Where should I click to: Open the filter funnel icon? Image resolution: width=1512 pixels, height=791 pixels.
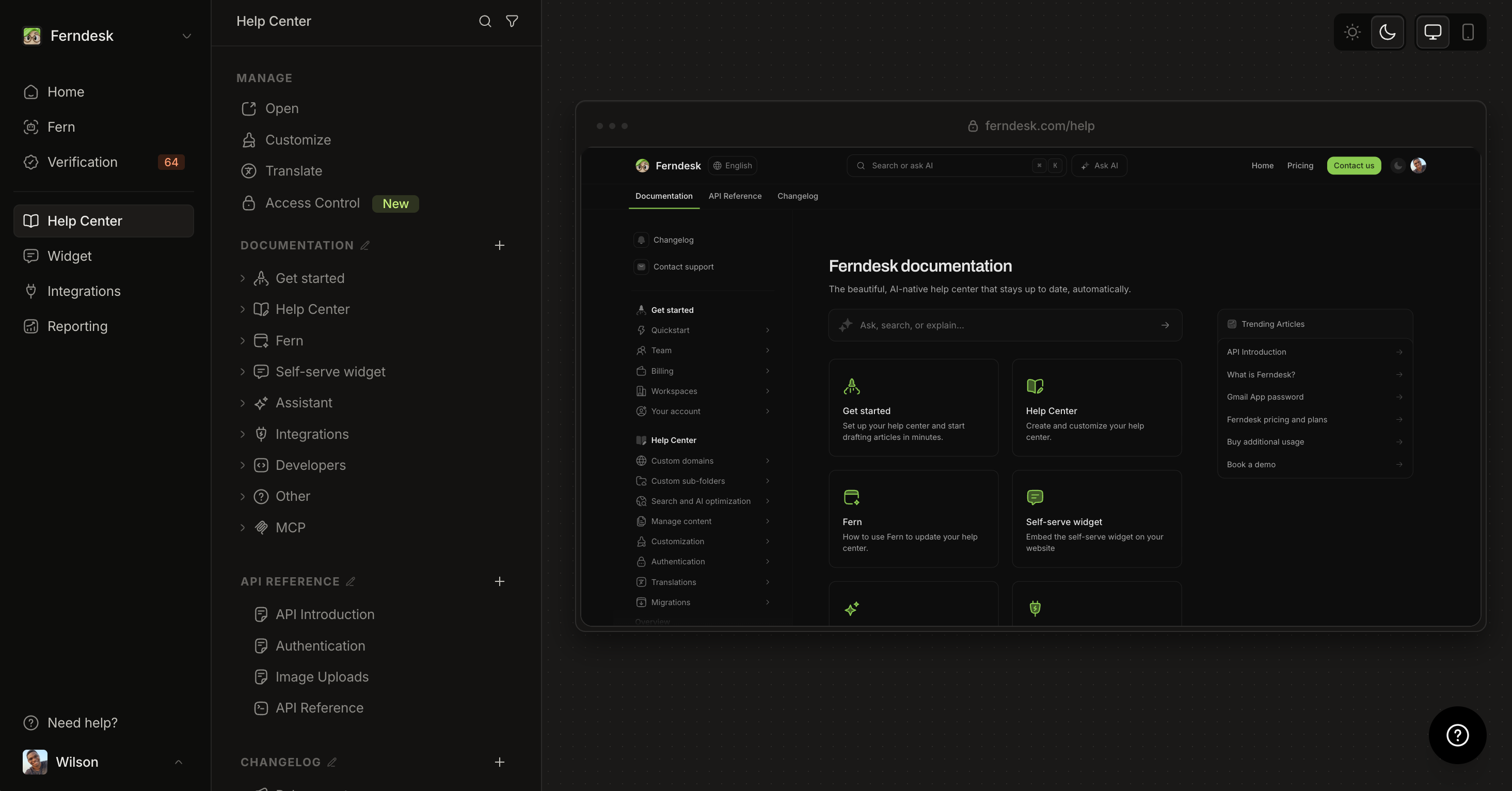click(512, 21)
